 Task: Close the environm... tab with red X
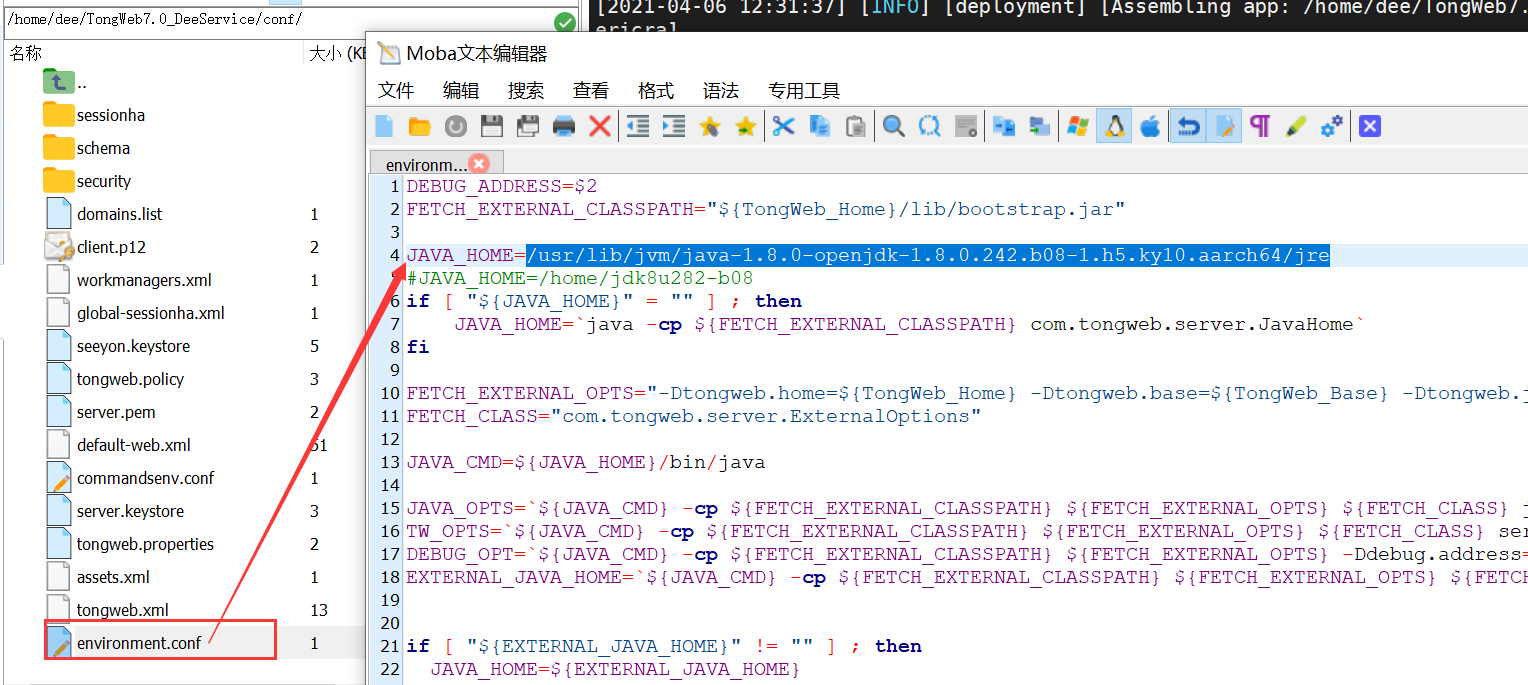(x=479, y=164)
